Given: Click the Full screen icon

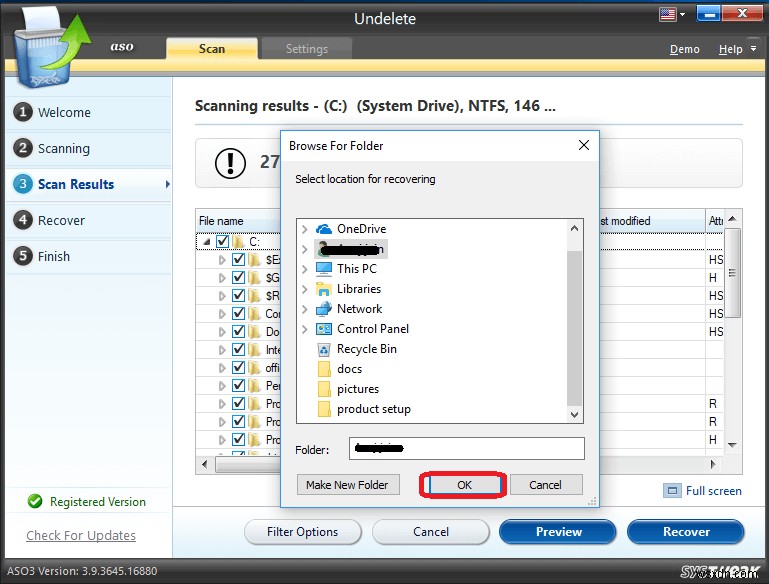Looking at the screenshot, I should 672,491.
